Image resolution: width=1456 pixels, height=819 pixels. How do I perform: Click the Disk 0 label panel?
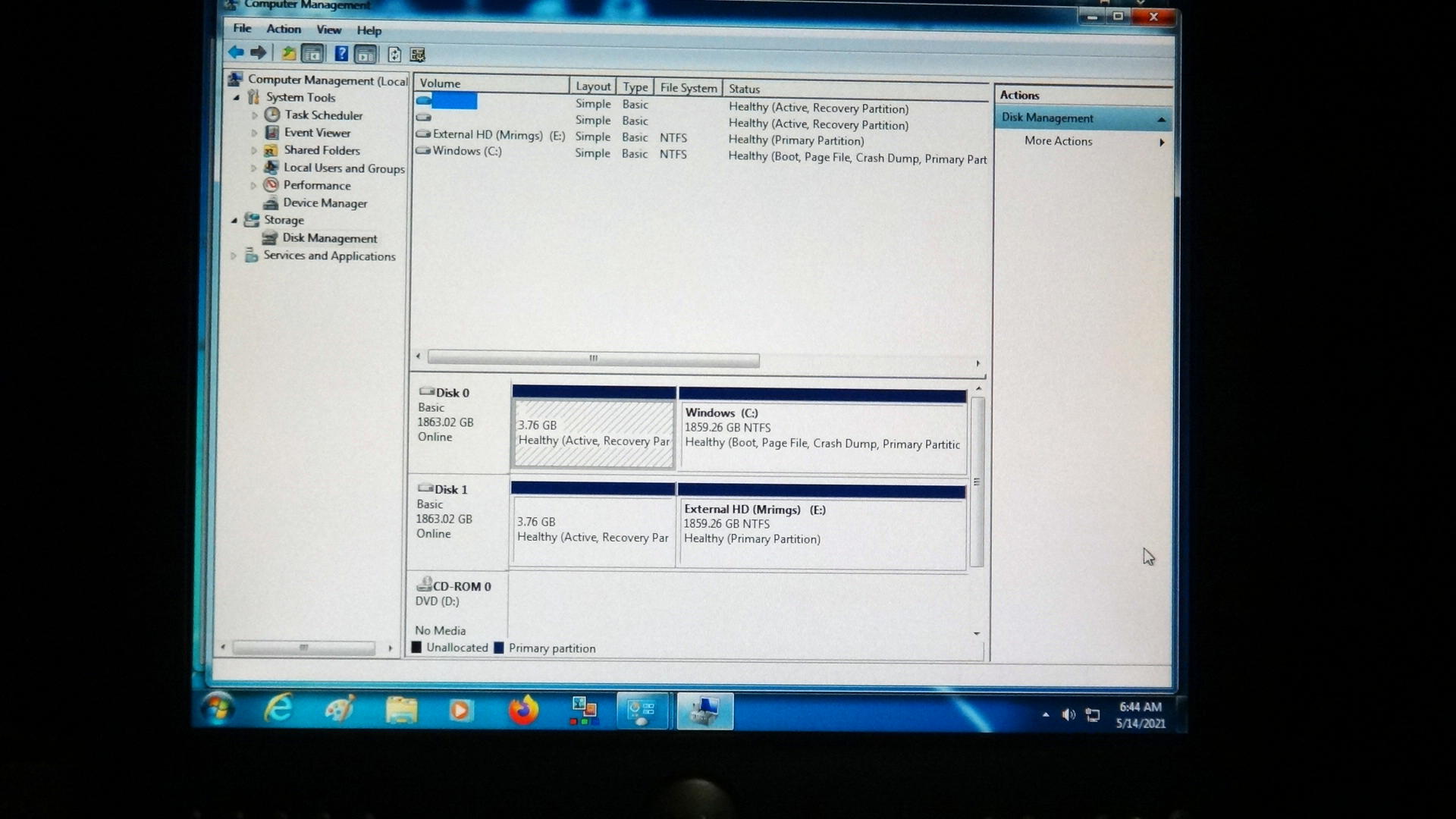[461, 426]
